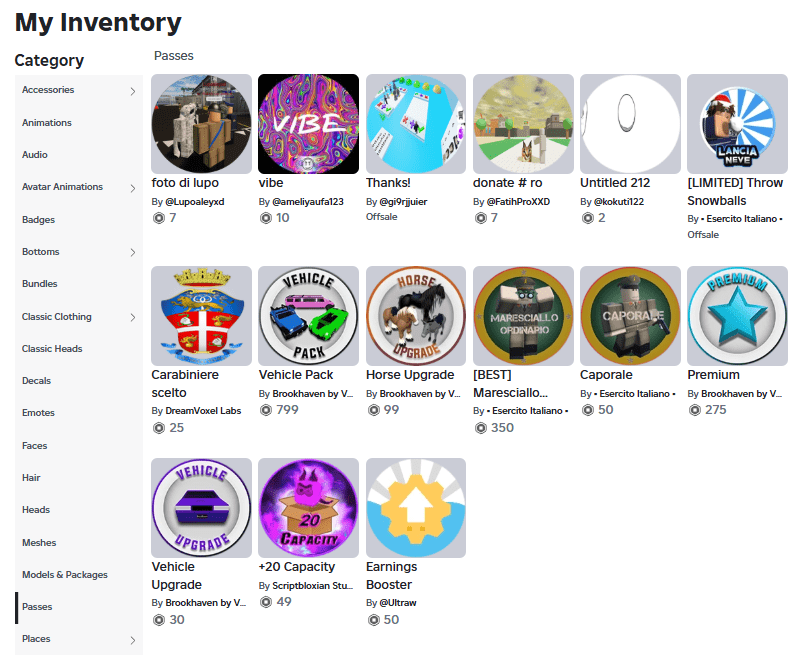Visit creator @Lupoaleyxd profile link
Viewport: 812px width, 655px height.
[x=195, y=201]
